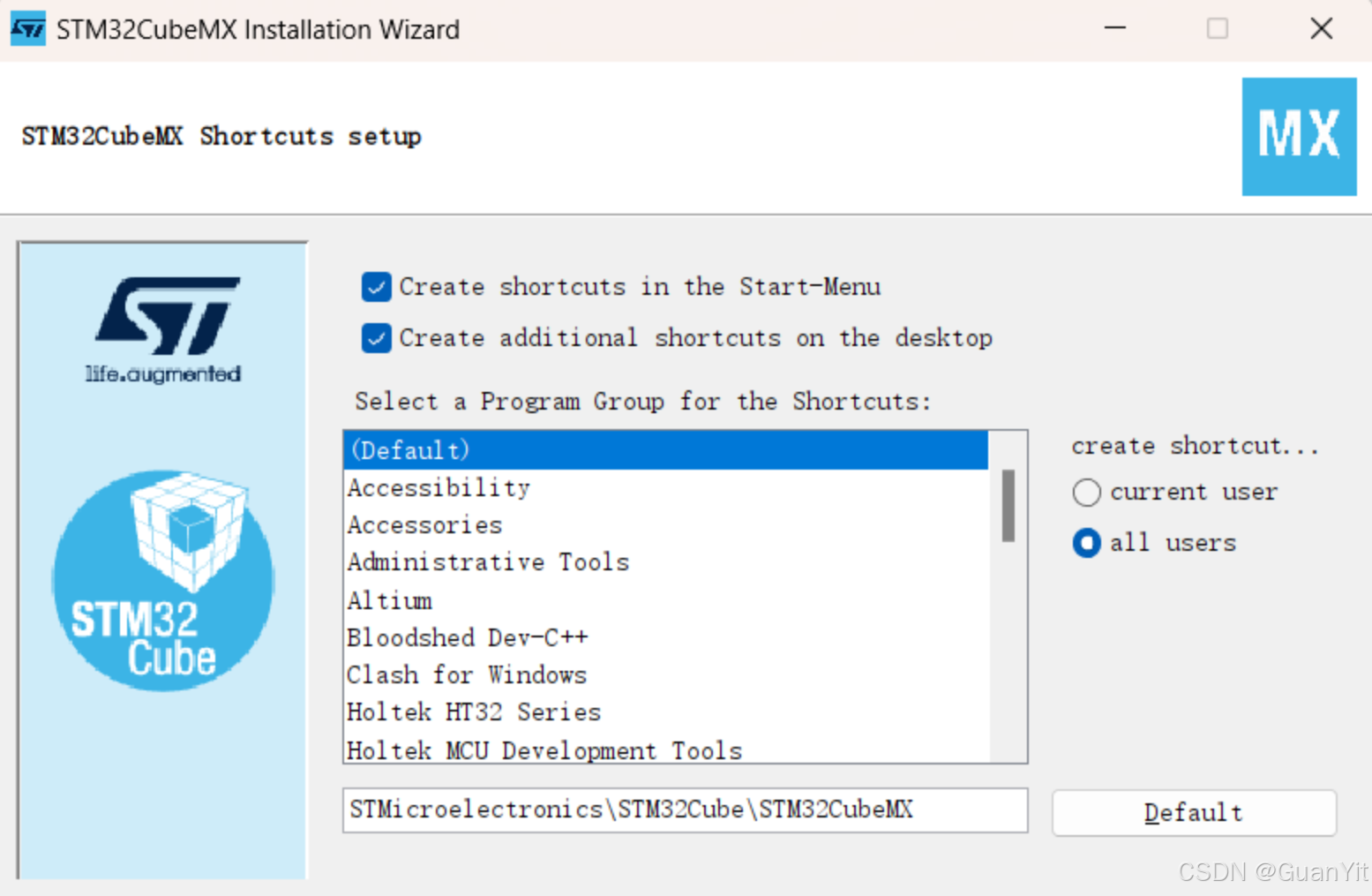Image resolution: width=1372 pixels, height=896 pixels.
Task: Click the ST life.augmented logo
Action: tap(164, 330)
